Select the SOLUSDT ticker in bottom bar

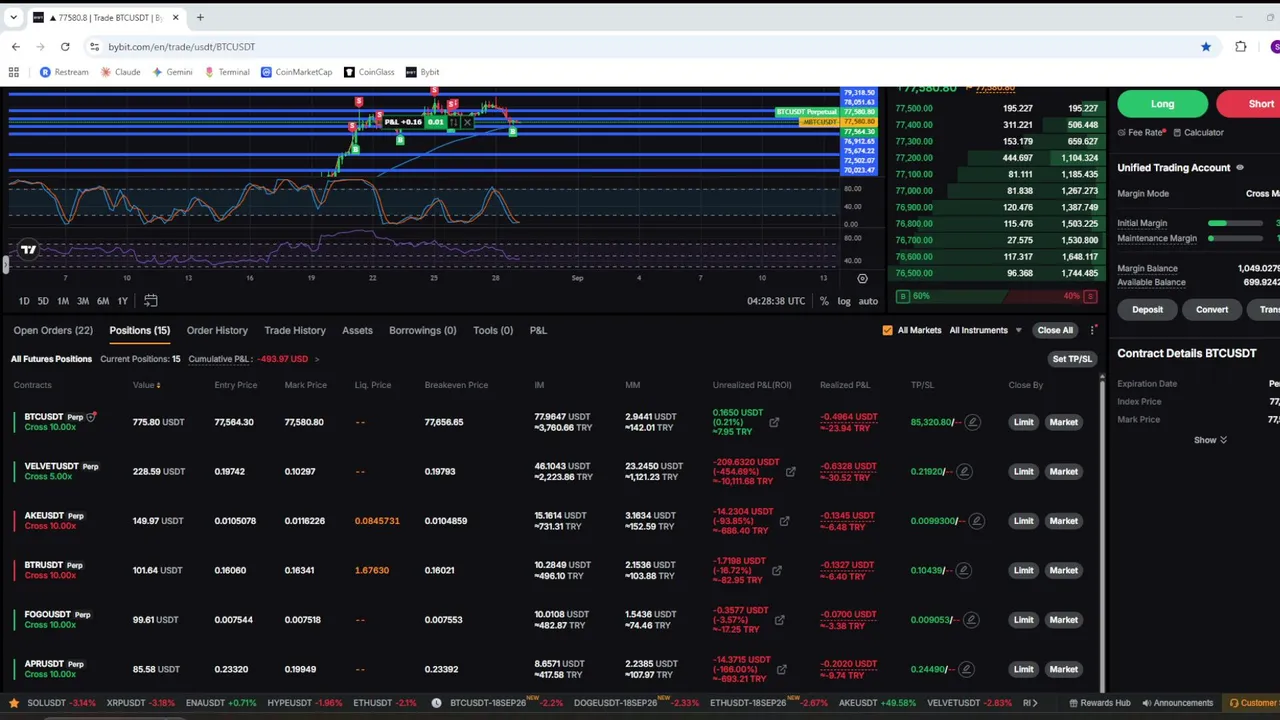point(61,703)
